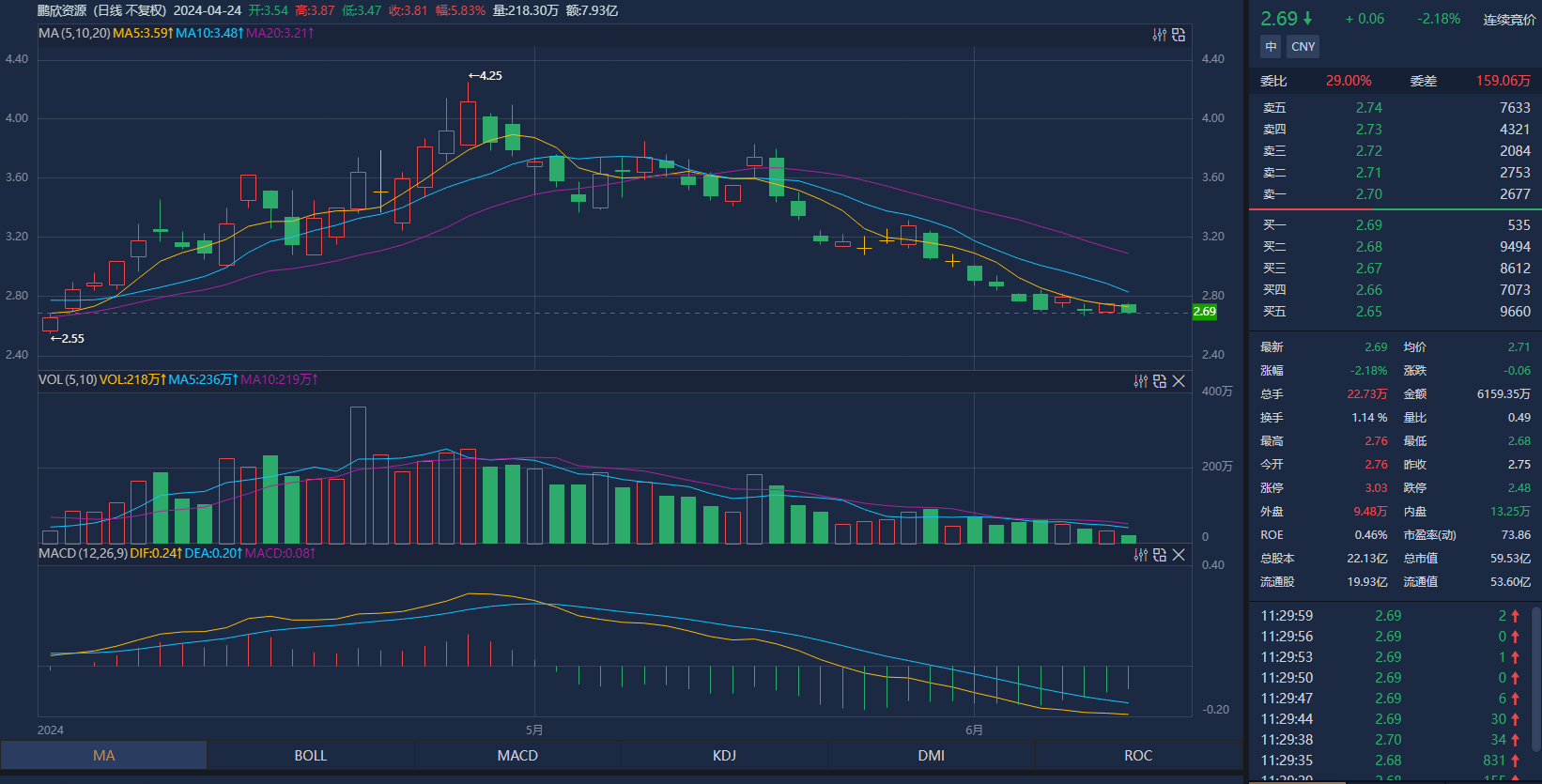Select the 买五 order row at 2.65
The image size is (1542, 784).
(x=1396, y=312)
